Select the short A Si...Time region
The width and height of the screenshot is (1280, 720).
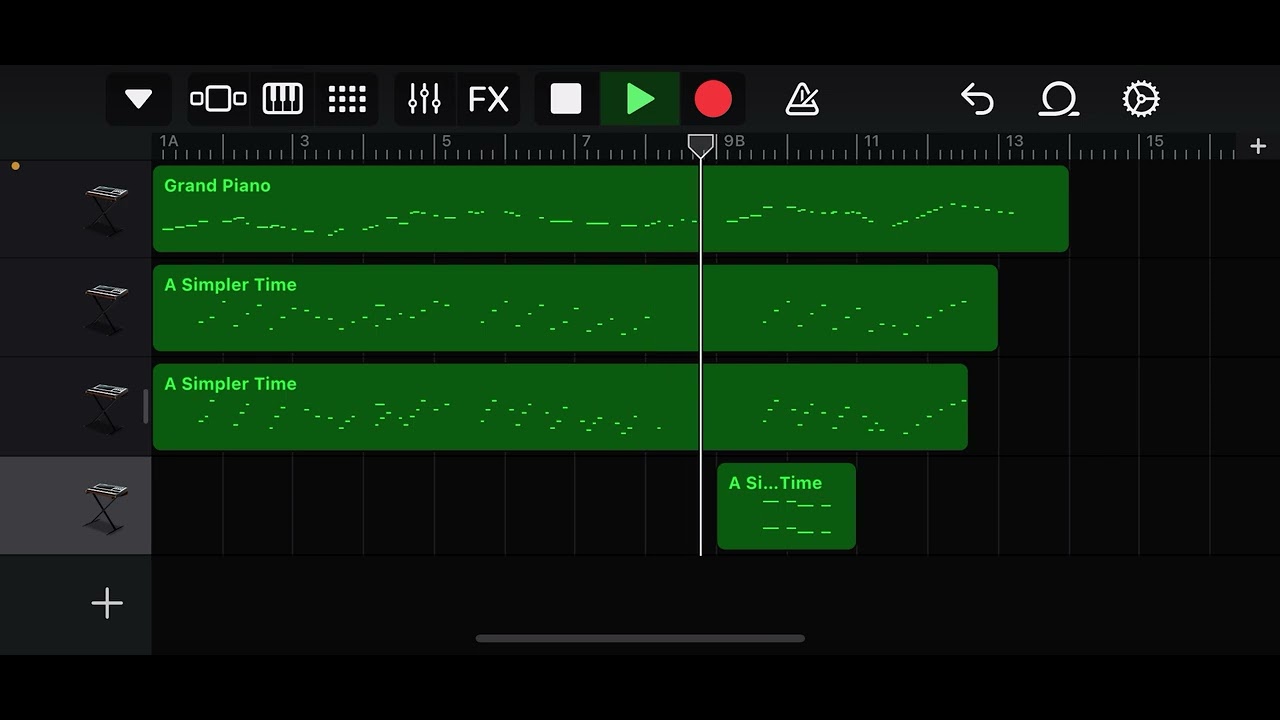coord(786,506)
